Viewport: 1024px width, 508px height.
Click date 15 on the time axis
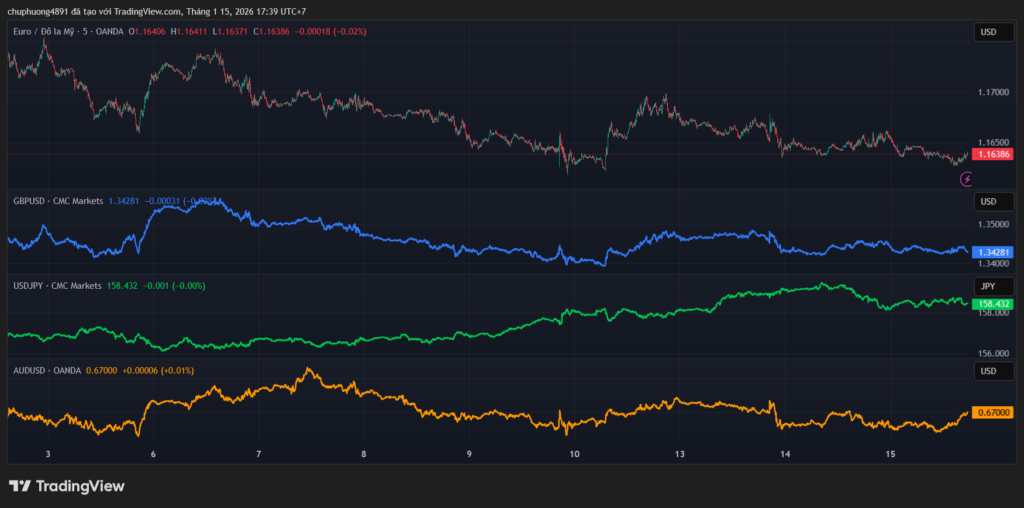tap(890, 454)
